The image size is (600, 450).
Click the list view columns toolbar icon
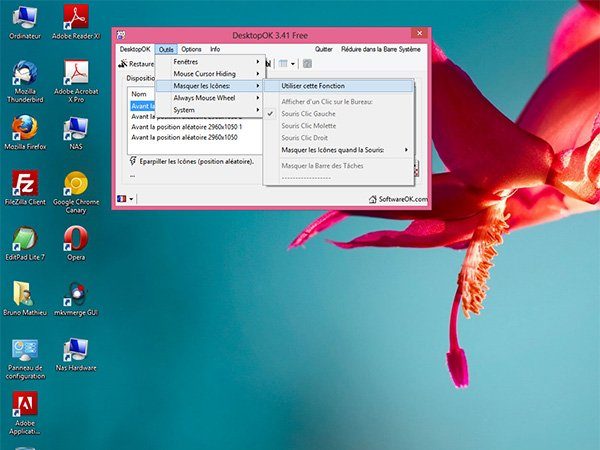coord(283,64)
